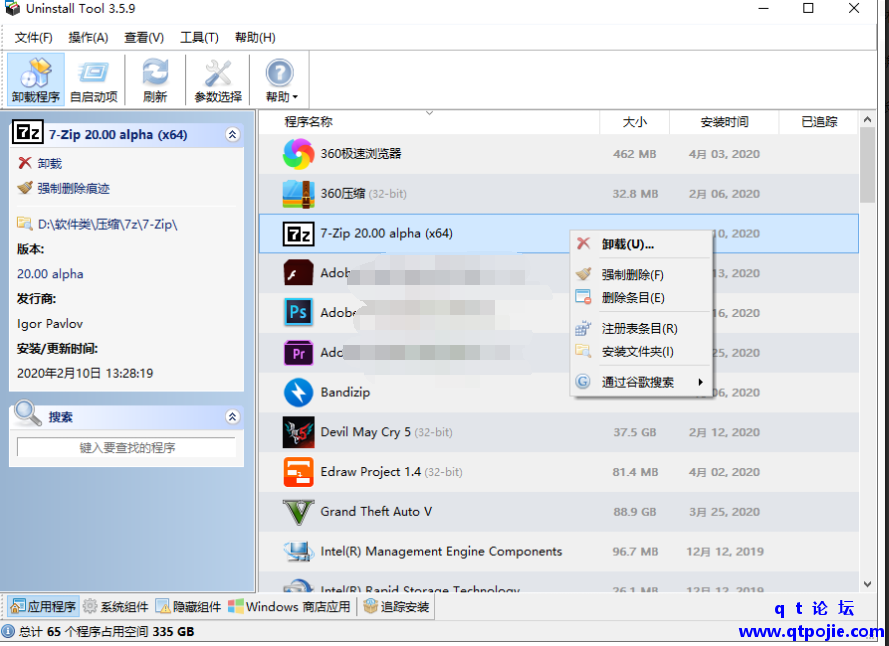Switch to 自启动项 startup items

click(94, 79)
